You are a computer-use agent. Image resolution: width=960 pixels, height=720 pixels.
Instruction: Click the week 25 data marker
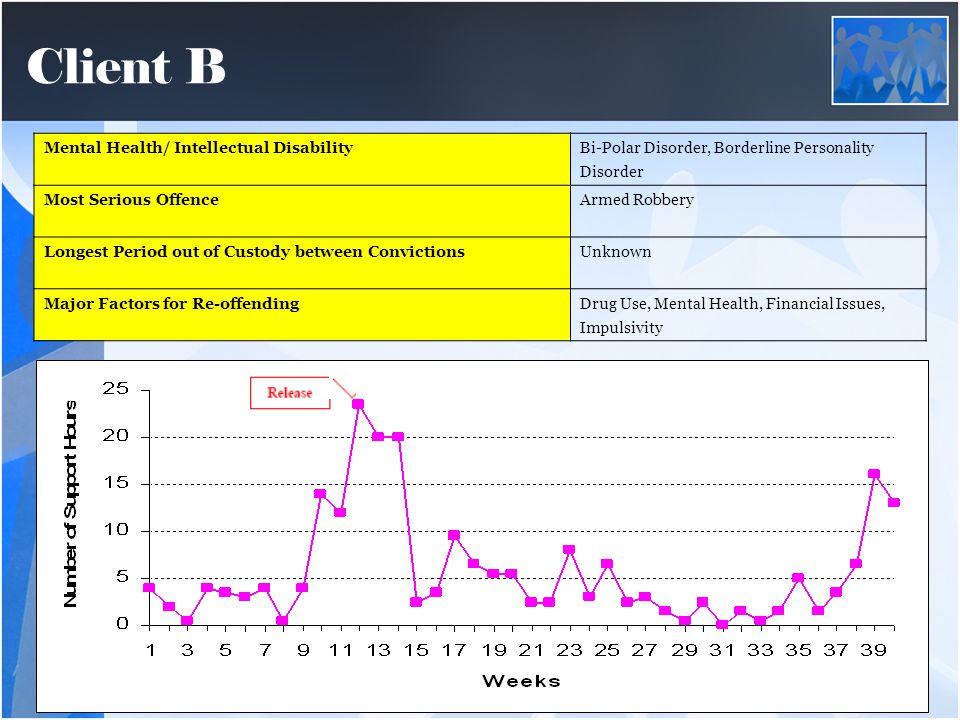tap(607, 564)
